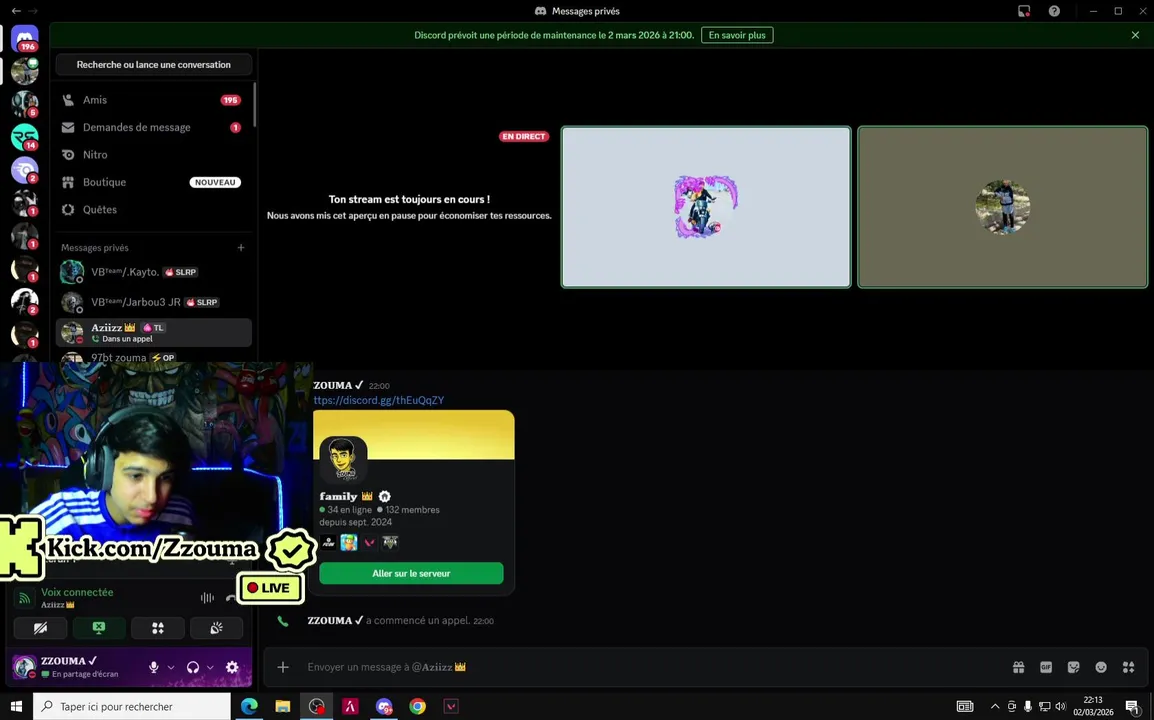Open Windows notification center
This screenshot has height=720, width=1154.
(x=1133, y=707)
